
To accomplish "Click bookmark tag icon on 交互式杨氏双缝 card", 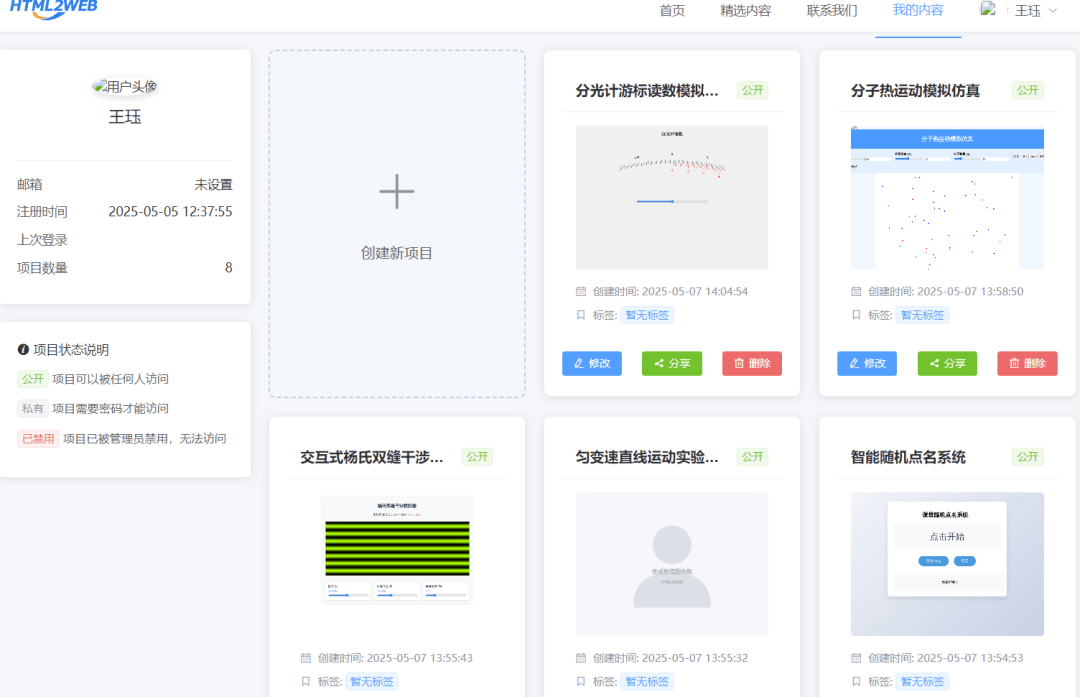I will pyautogui.click(x=306, y=681).
